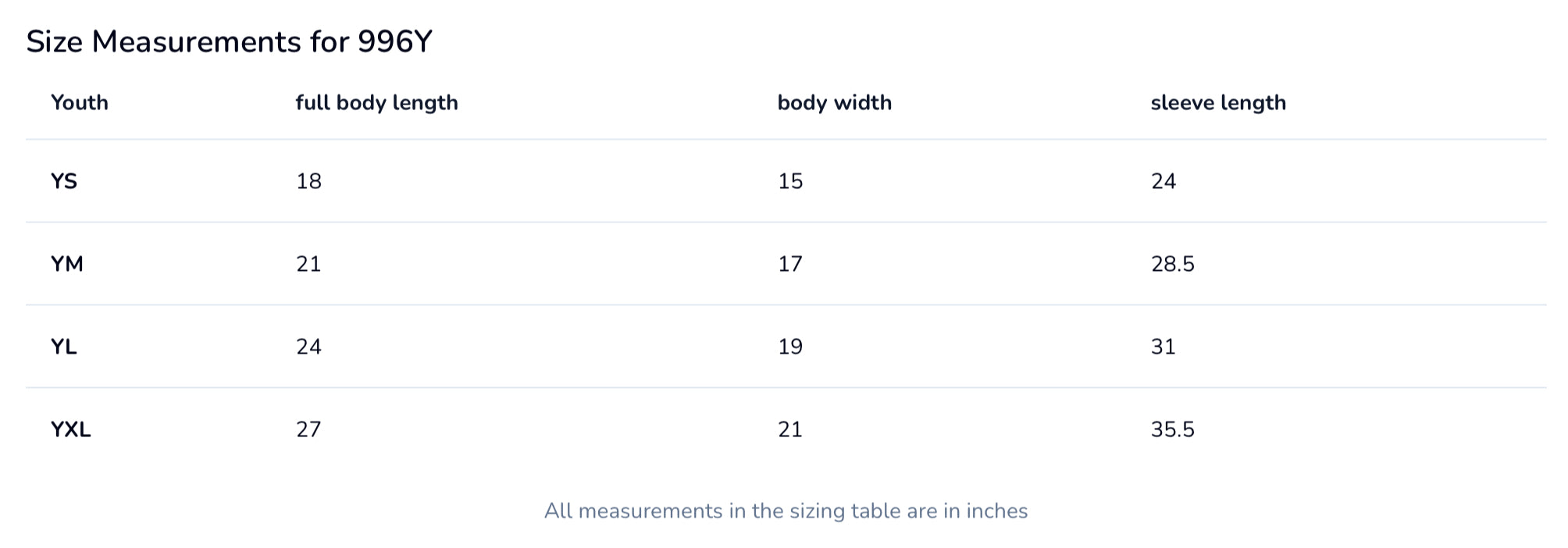
Task: Click the YS full body length value 18
Action: (x=308, y=181)
